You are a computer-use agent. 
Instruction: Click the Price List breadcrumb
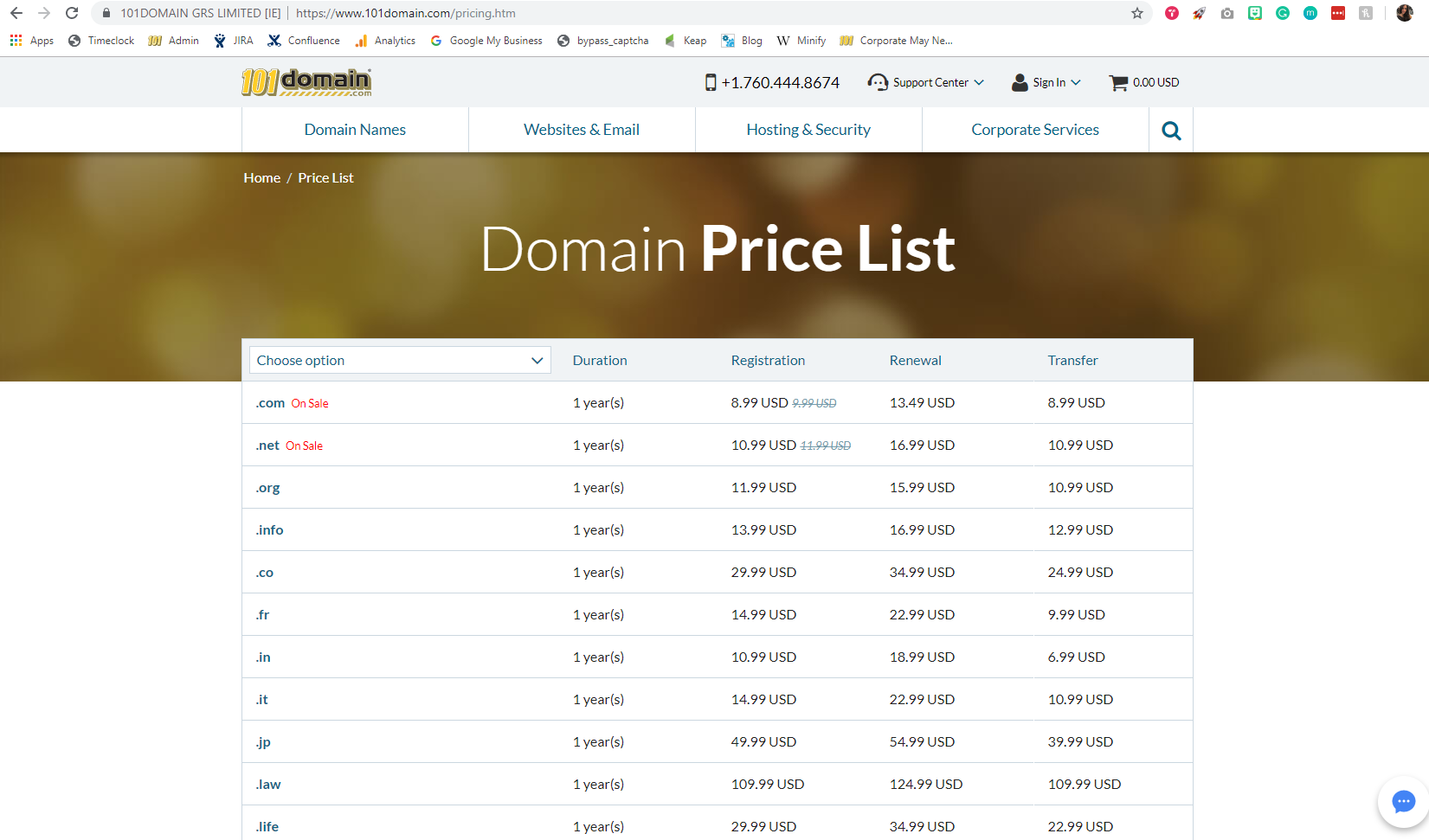pos(326,177)
